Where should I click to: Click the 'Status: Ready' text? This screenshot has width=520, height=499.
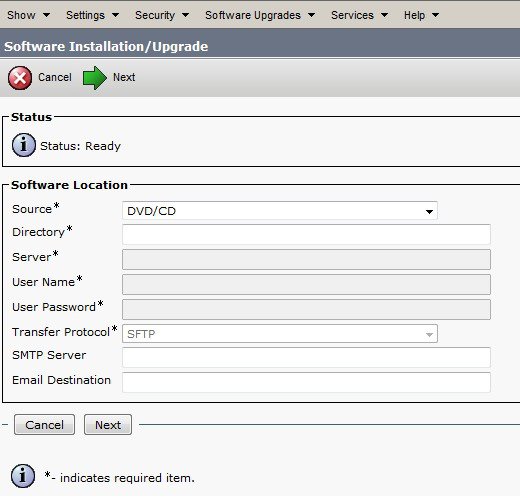click(80, 146)
